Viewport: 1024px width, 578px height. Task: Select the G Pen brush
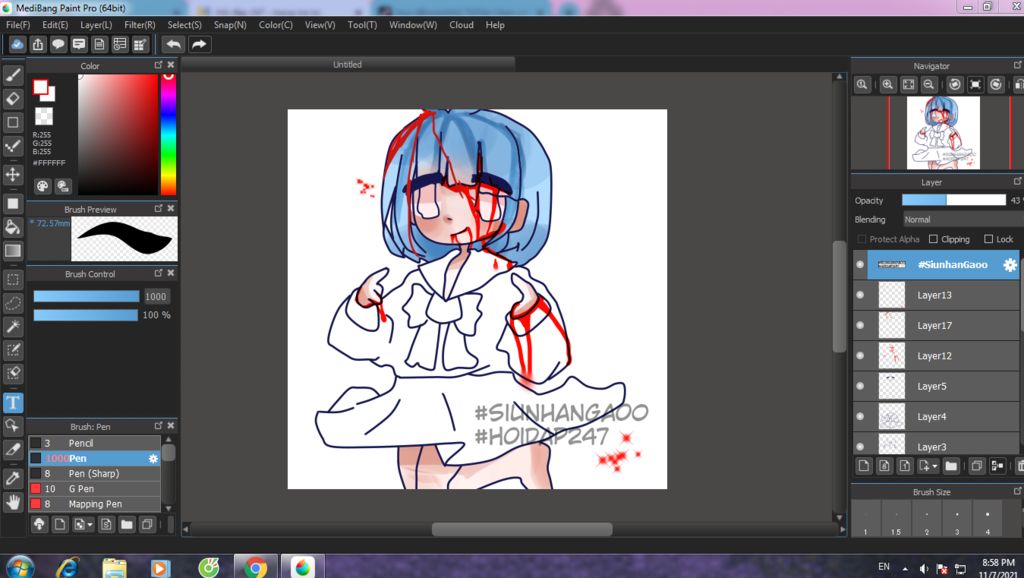tap(94, 489)
